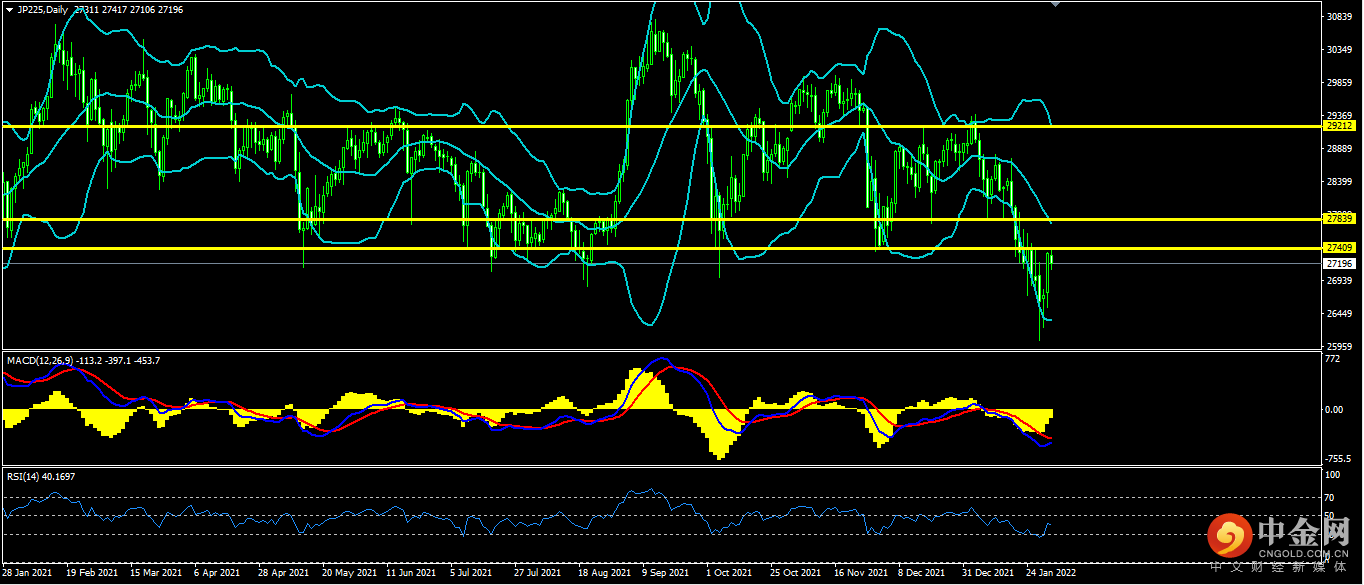Viewport: 1364px width, 585px height.
Task: Click the 30839 price scale value
Action: (1338, 17)
